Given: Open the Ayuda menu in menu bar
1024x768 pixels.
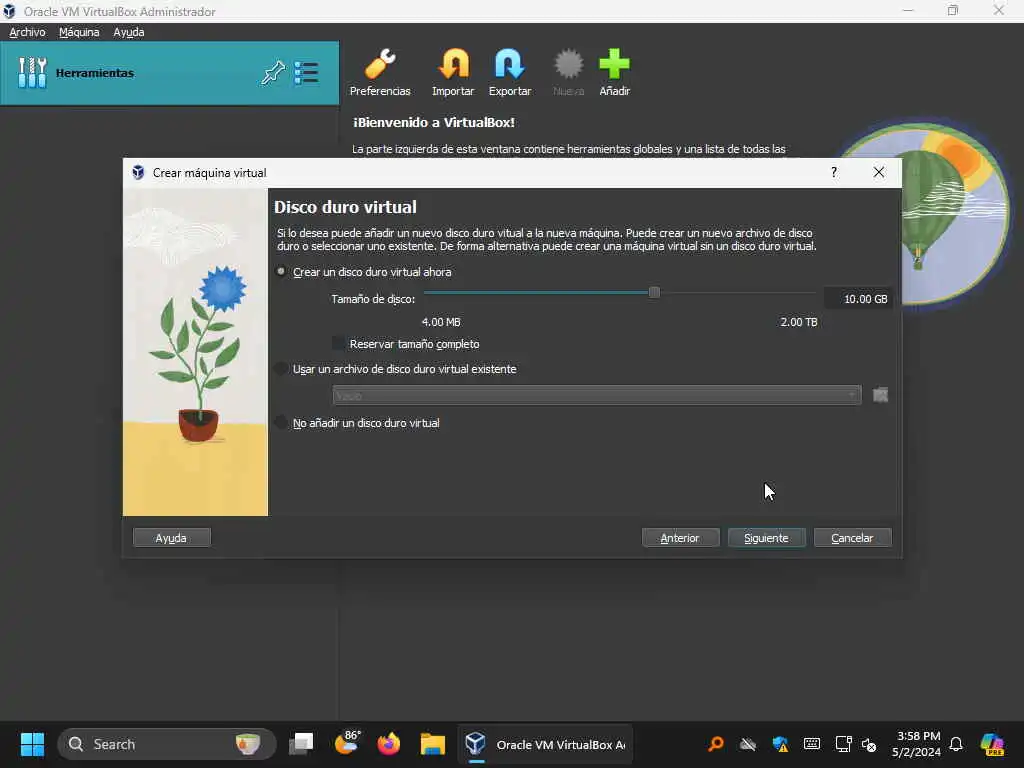Looking at the screenshot, I should pyautogui.click(x=129, y=32).
